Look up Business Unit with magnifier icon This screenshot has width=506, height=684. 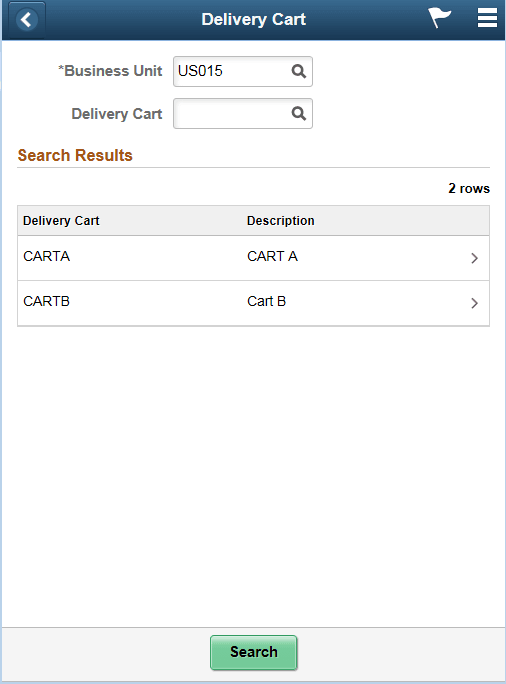pos(298,71)
